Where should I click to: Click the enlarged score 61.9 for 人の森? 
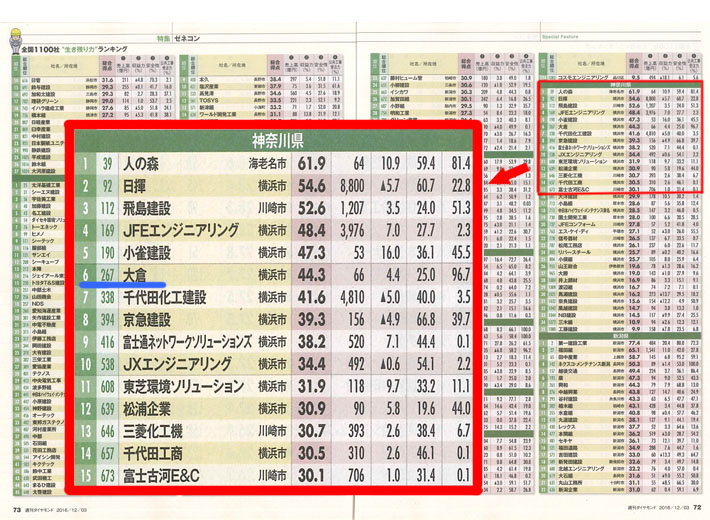pos(312,164)
